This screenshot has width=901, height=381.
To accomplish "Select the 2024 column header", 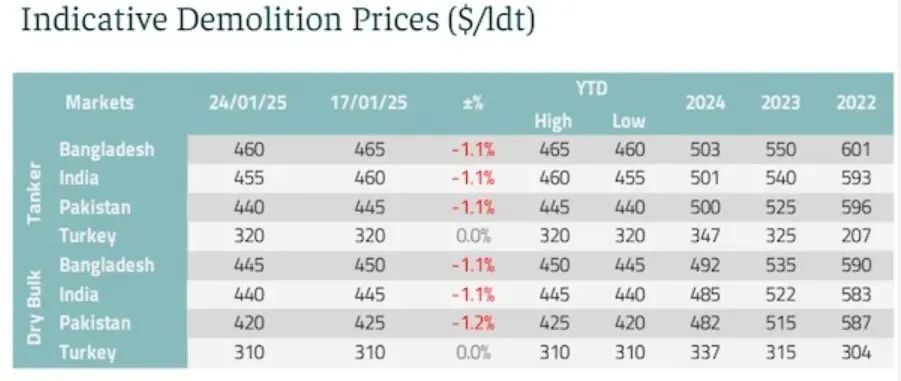I will click(705, 103).
